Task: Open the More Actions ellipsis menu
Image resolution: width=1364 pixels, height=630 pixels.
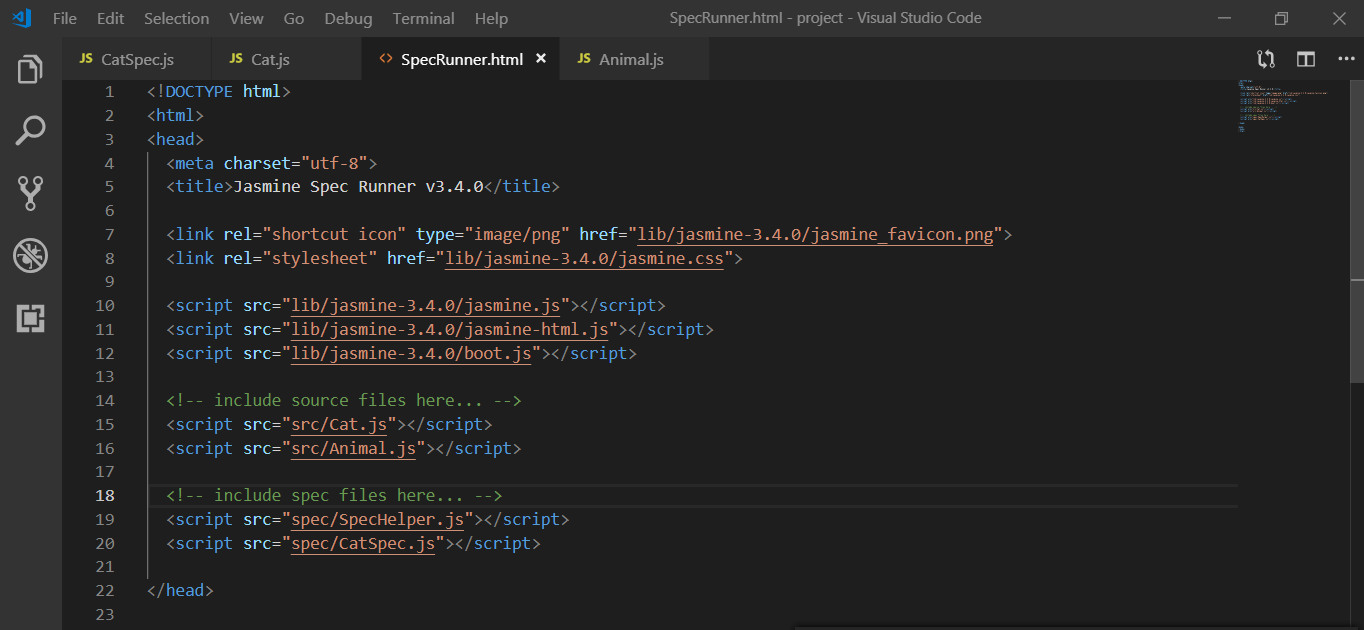Action: 1346,59
